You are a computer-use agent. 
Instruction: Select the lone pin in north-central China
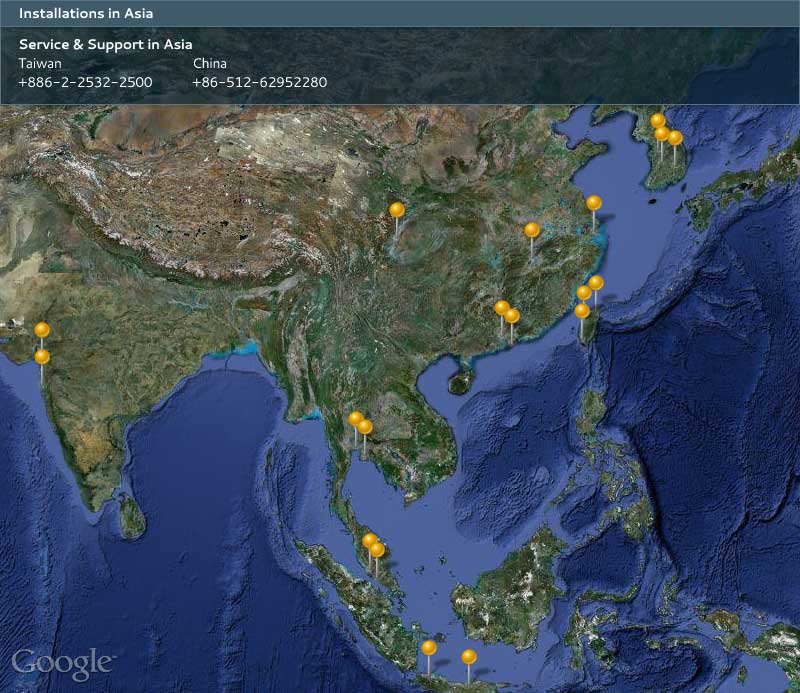397,210
